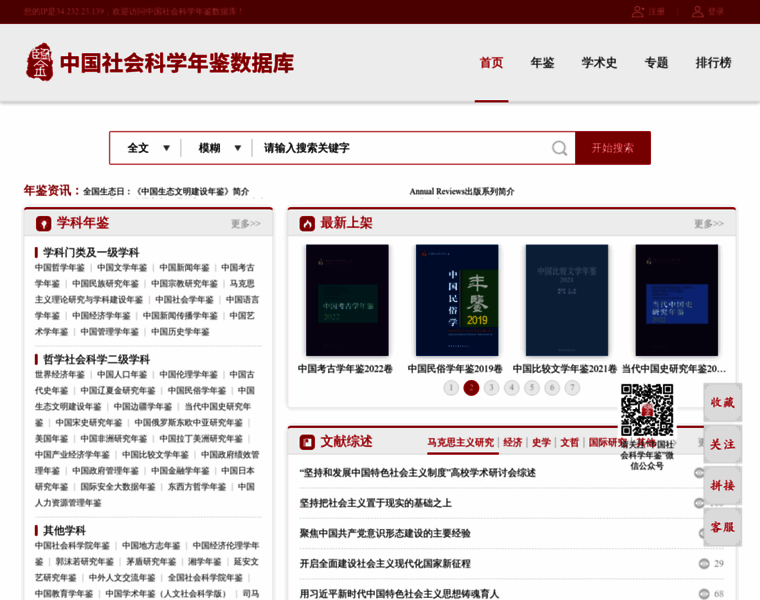The image size is (760, 600).
Task: Click the register user icon
Action: click(x=637, y=12)
